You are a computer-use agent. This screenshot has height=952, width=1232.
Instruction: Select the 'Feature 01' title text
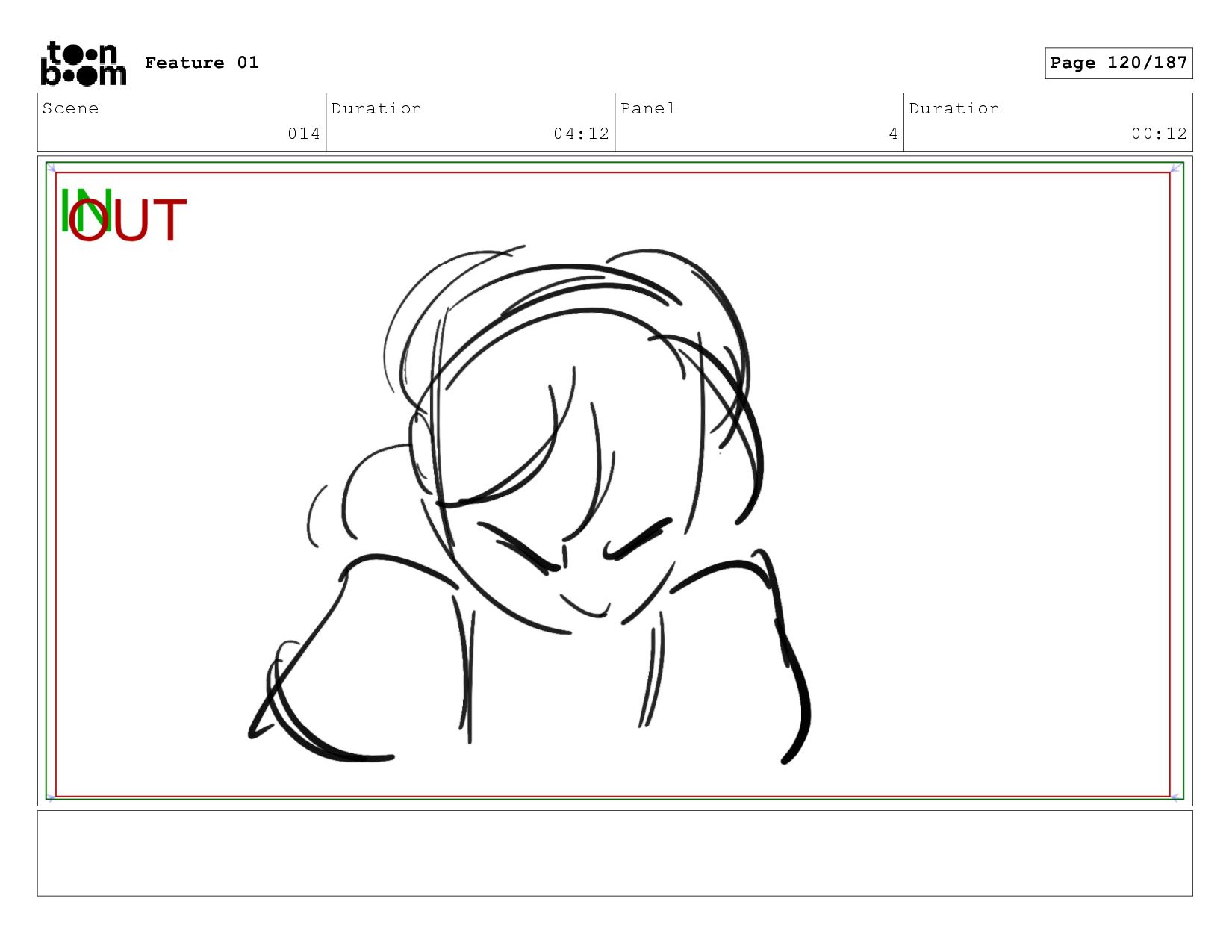pyautogui.click(x=202, y=63)
